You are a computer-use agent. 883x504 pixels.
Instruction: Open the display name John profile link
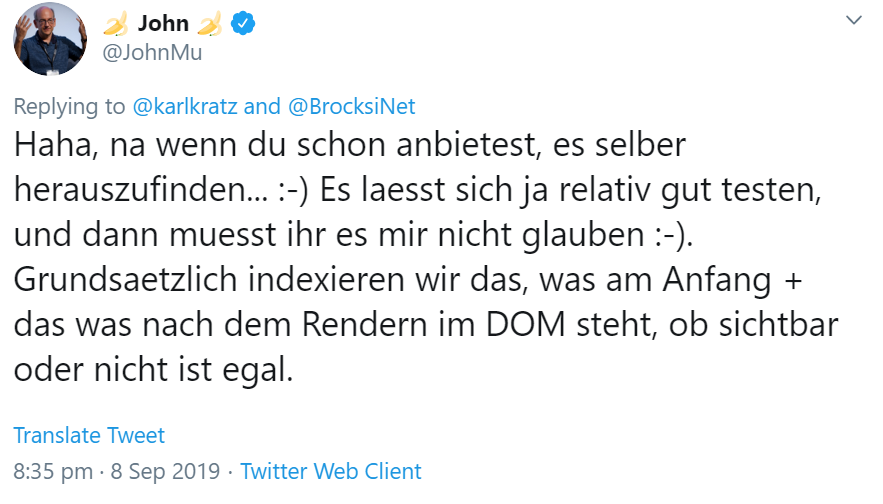[163, 24]
